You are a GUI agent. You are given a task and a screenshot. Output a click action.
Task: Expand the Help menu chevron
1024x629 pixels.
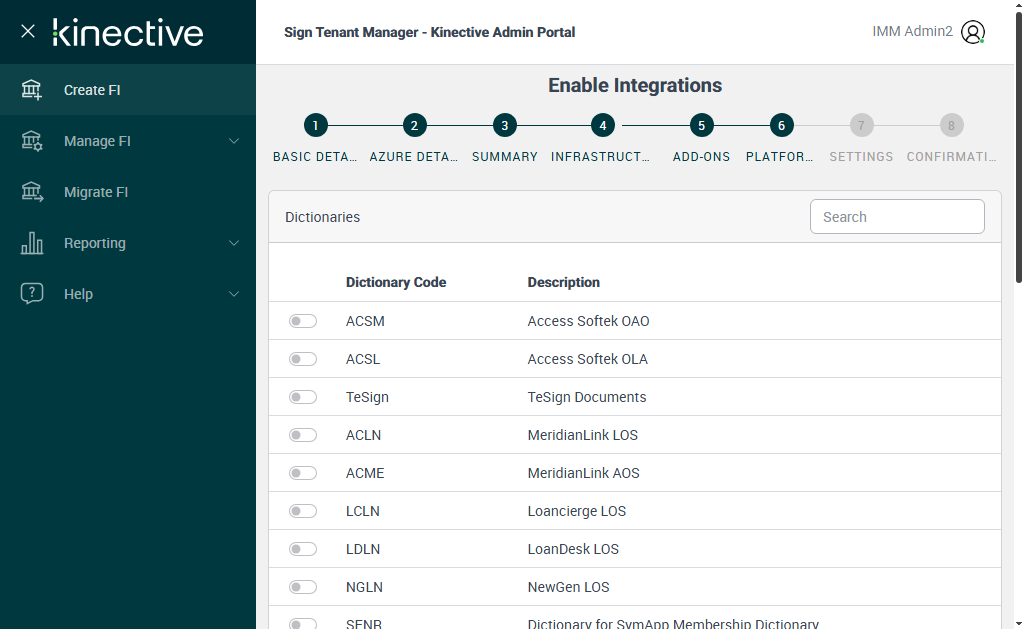[234, 294]
